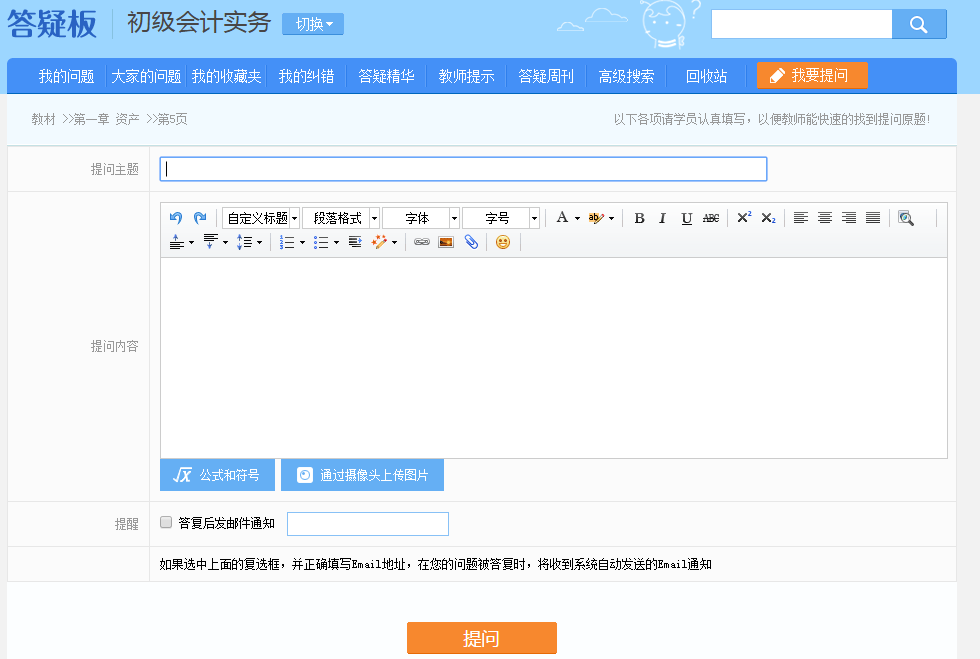Expand the 段落格式 paragraph format dropdown
Viewport: 980px width, 659px height.
click(x=341, y=218)
